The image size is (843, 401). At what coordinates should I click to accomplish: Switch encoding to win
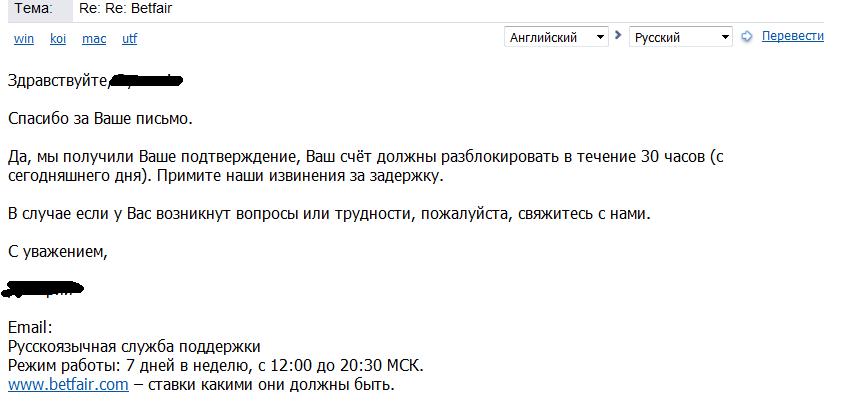(22, 39)
